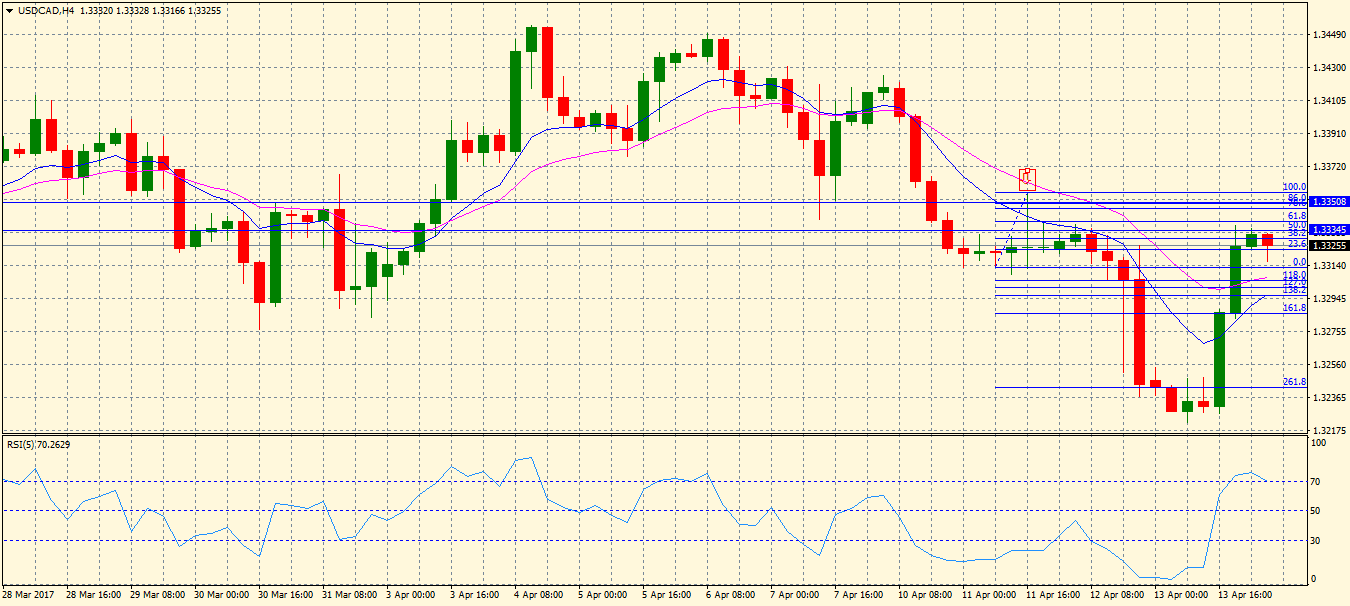Viewport: 1350px width, 606px height.
Task: Click the RSI scale value 30
Action: 1315,541
